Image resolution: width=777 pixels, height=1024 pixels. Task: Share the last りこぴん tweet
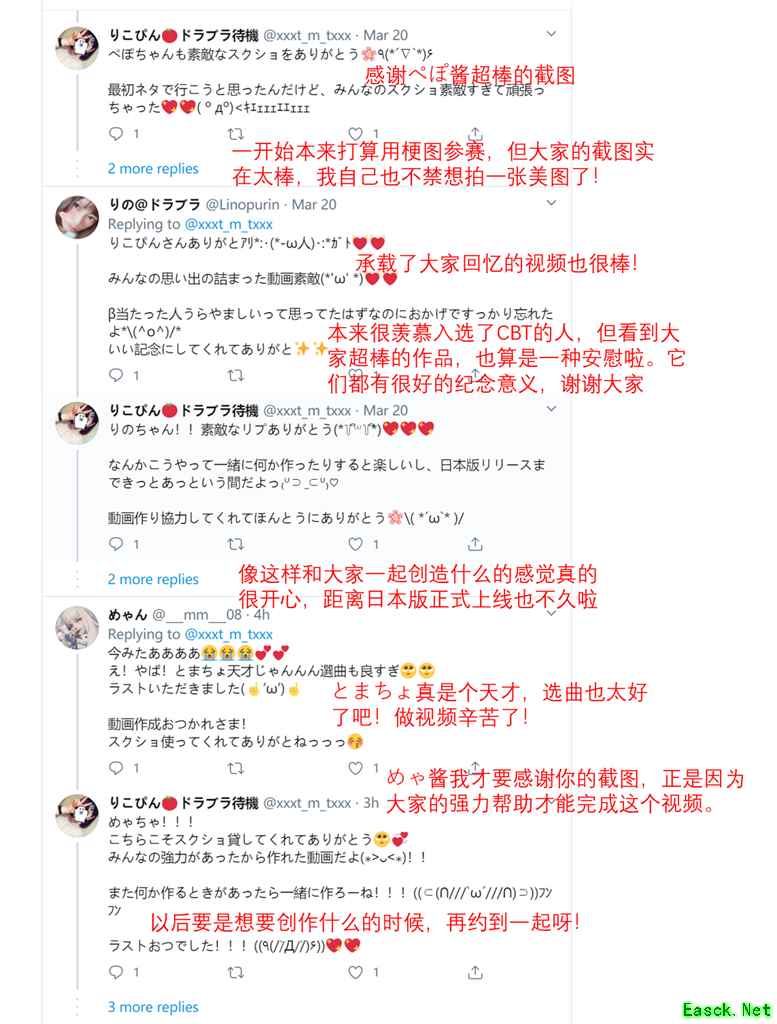475,972
